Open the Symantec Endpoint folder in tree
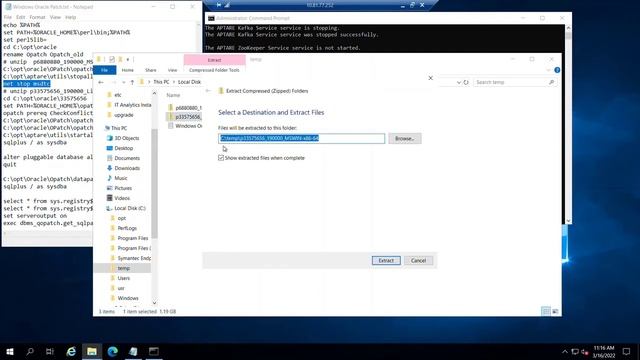This screenshot has width=640, height=360. click(x=134, y=258)
